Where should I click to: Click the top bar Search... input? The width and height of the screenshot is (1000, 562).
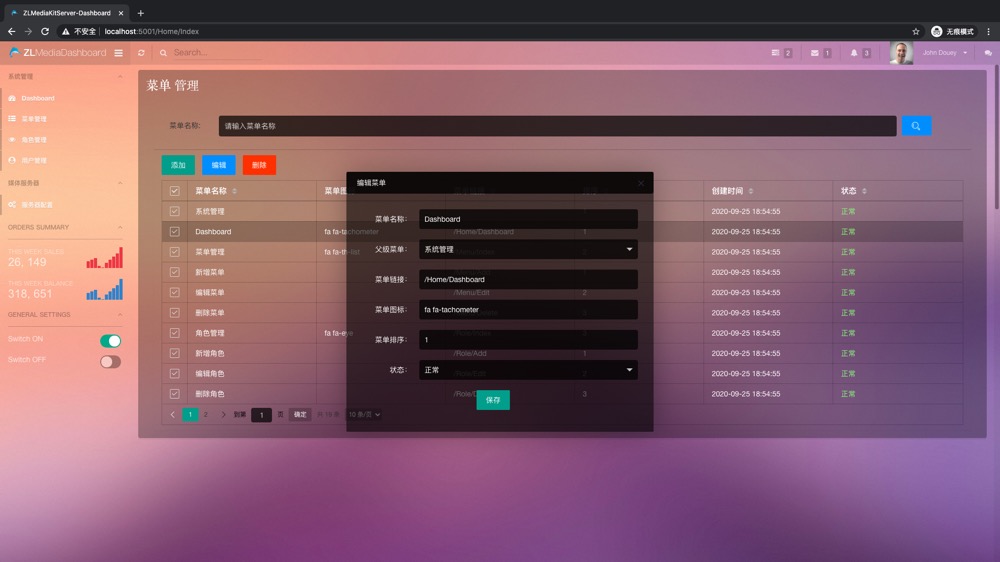pos(217,53)
